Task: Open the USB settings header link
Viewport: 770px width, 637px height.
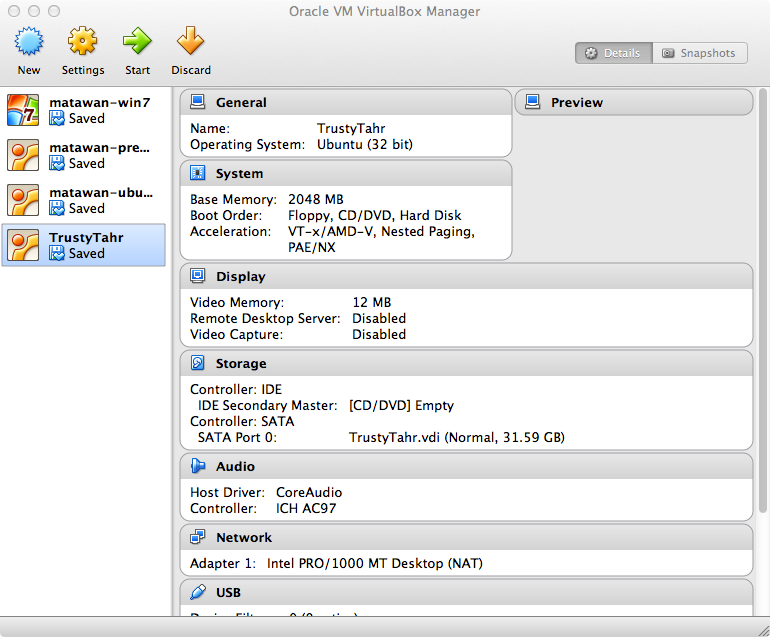Action: point(228,592)
